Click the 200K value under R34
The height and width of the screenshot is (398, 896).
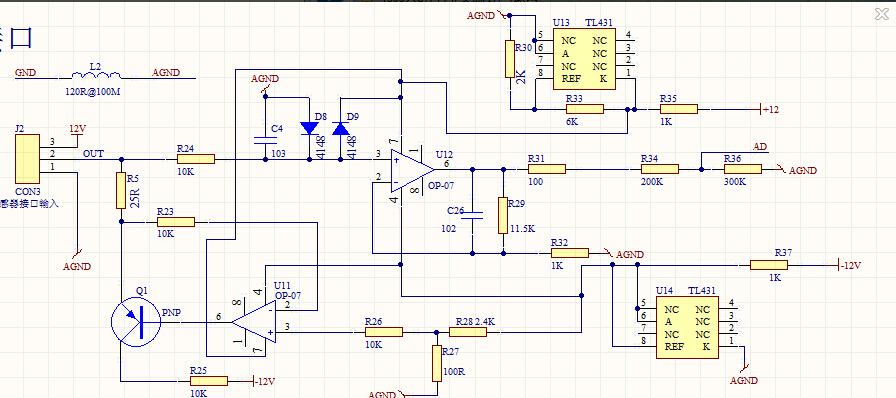(x=652, y=182)
